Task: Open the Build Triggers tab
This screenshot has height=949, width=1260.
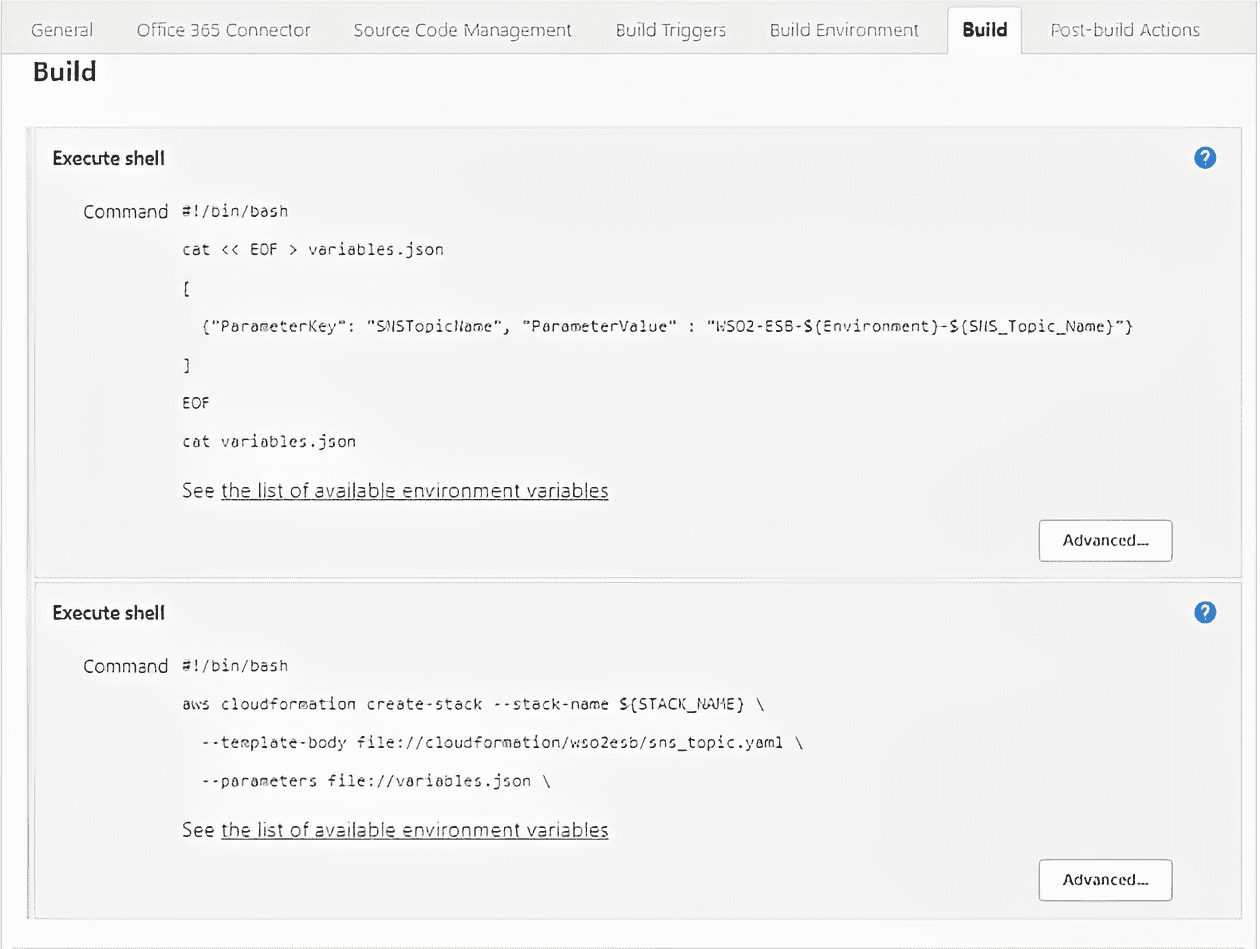Action: click(x=670, y=29)
